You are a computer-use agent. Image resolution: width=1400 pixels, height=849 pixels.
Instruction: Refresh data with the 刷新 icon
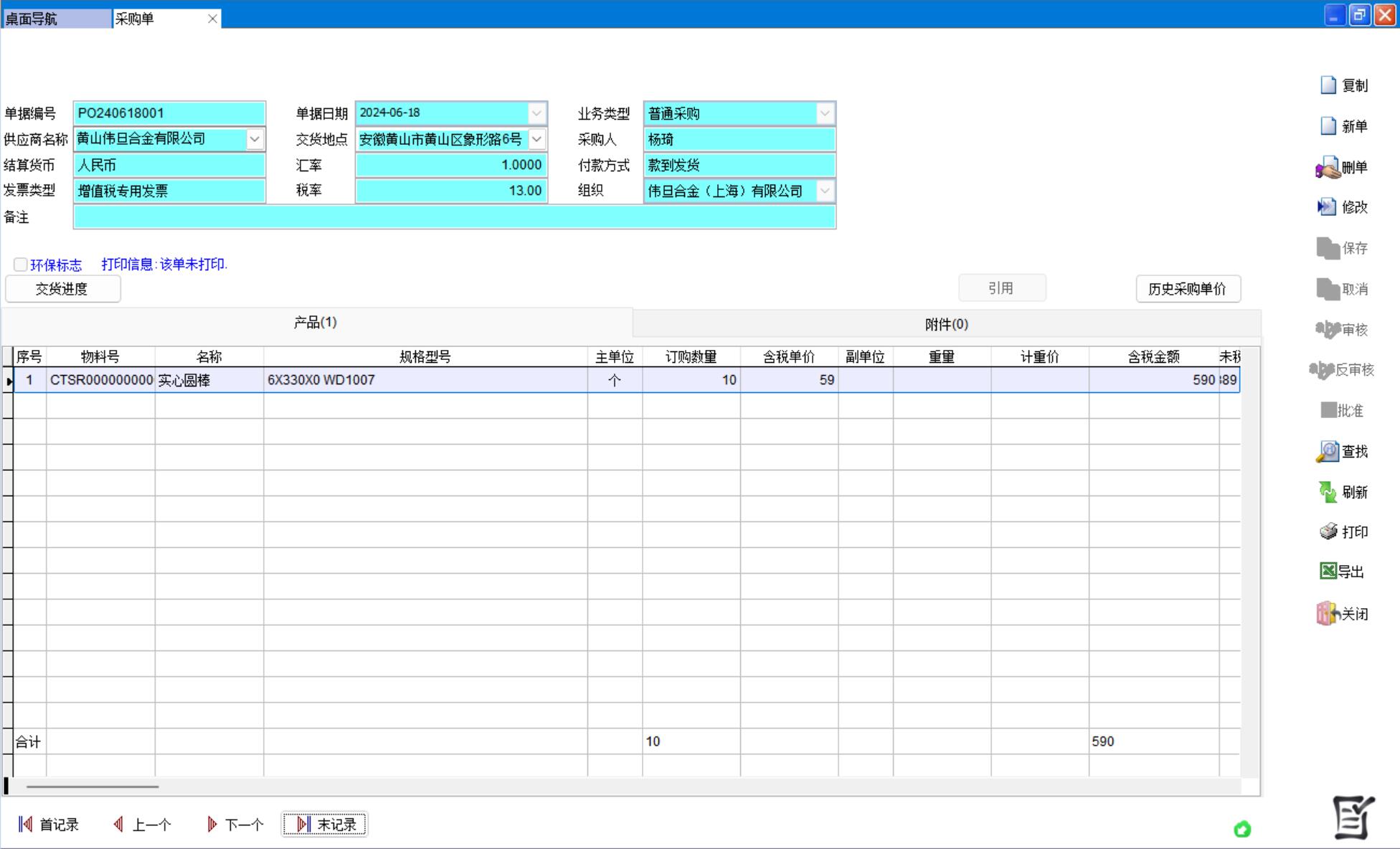1328,492
